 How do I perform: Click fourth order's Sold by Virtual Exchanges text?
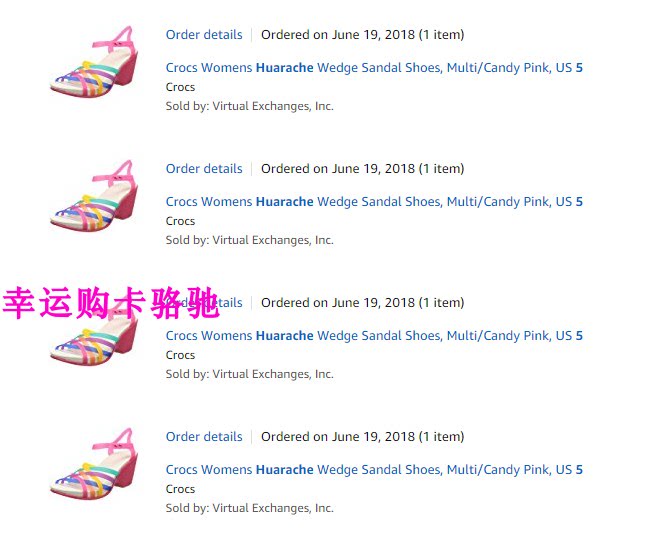(x=249, y=508)
